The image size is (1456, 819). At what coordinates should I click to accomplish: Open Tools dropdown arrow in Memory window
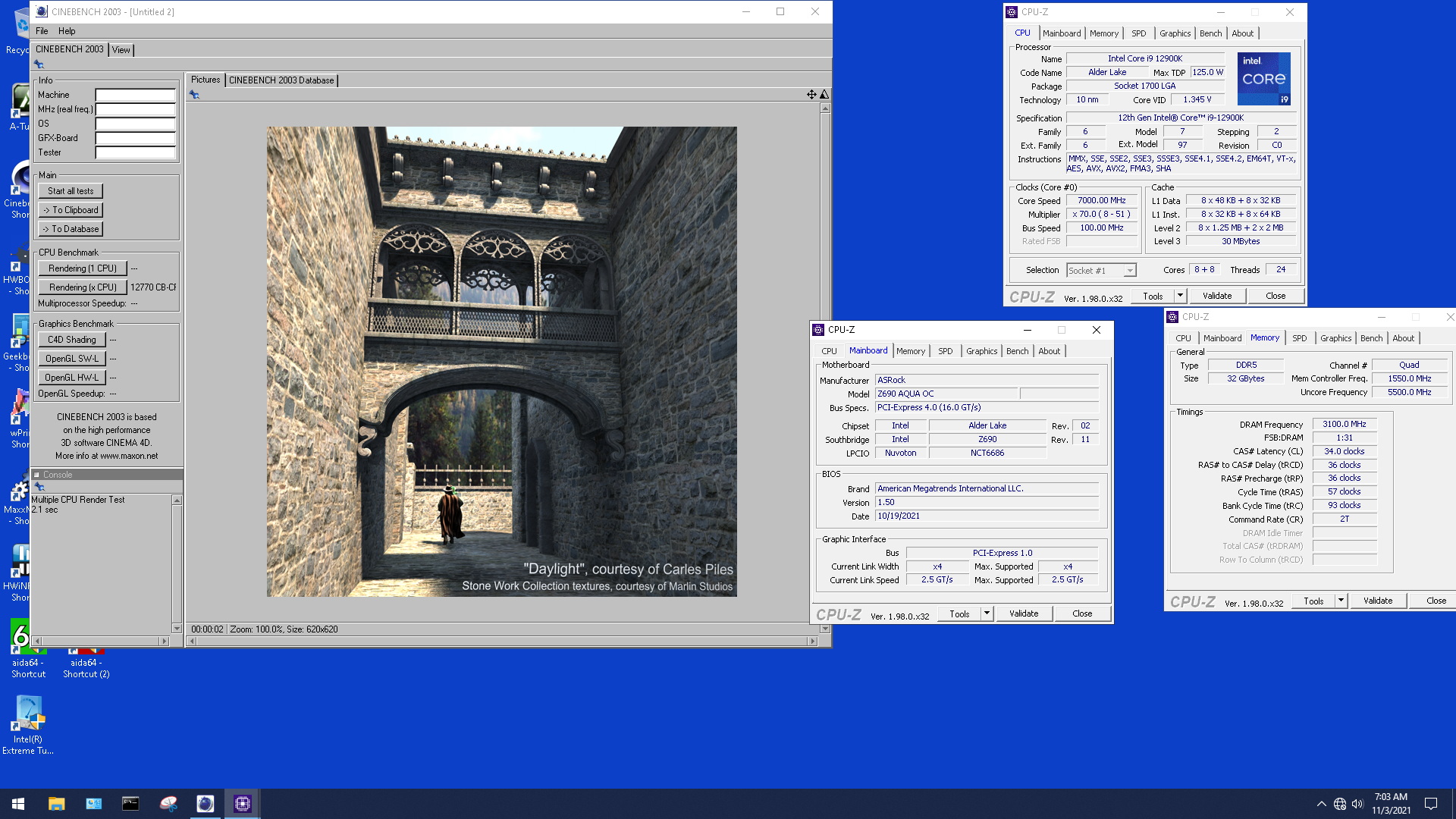coord(1341,601)
